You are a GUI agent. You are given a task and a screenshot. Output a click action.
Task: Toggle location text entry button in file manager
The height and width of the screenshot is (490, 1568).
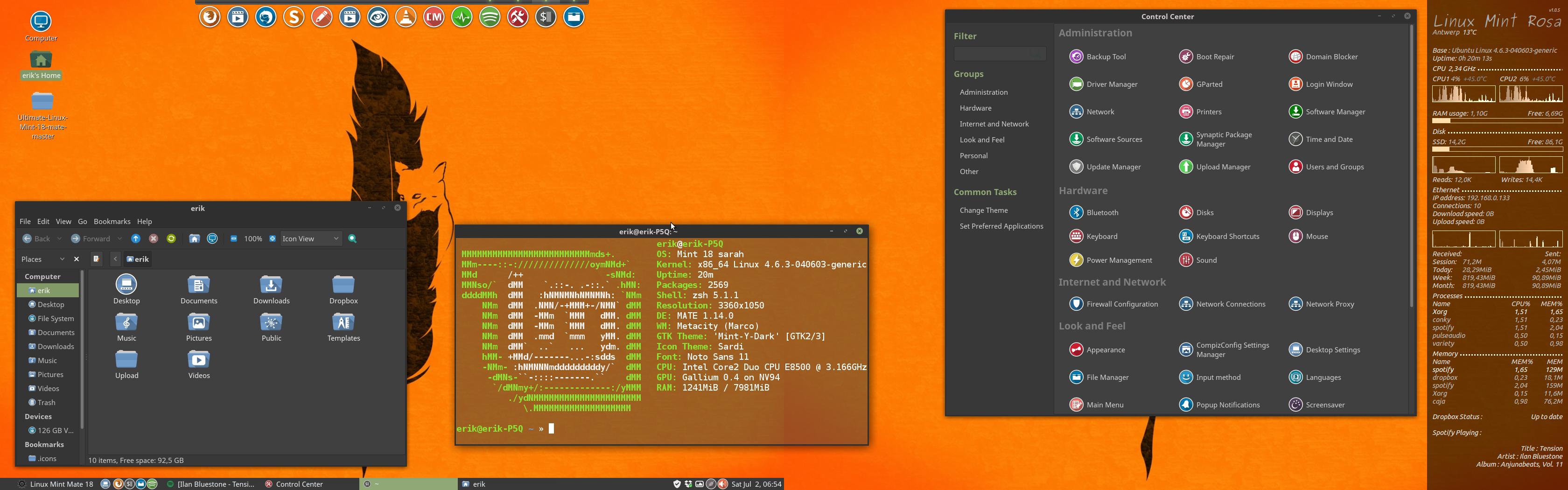(96, 259)
